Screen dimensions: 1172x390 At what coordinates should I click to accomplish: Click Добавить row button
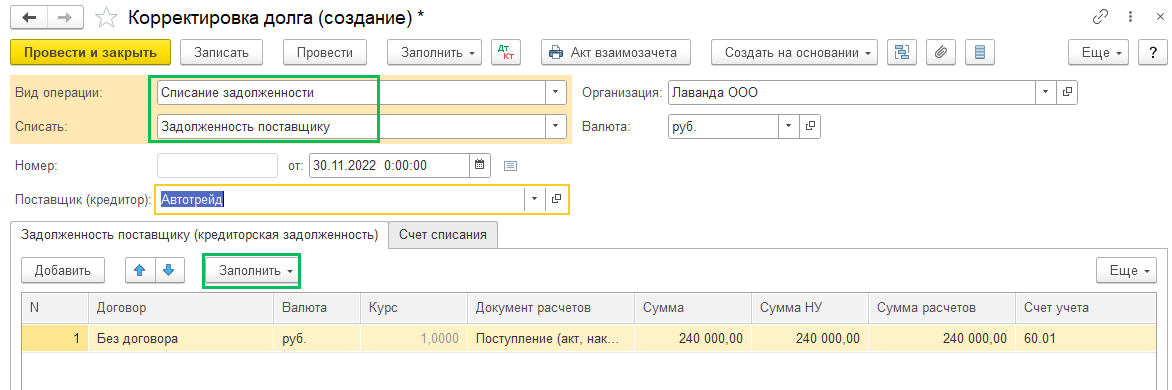[63, 270]
